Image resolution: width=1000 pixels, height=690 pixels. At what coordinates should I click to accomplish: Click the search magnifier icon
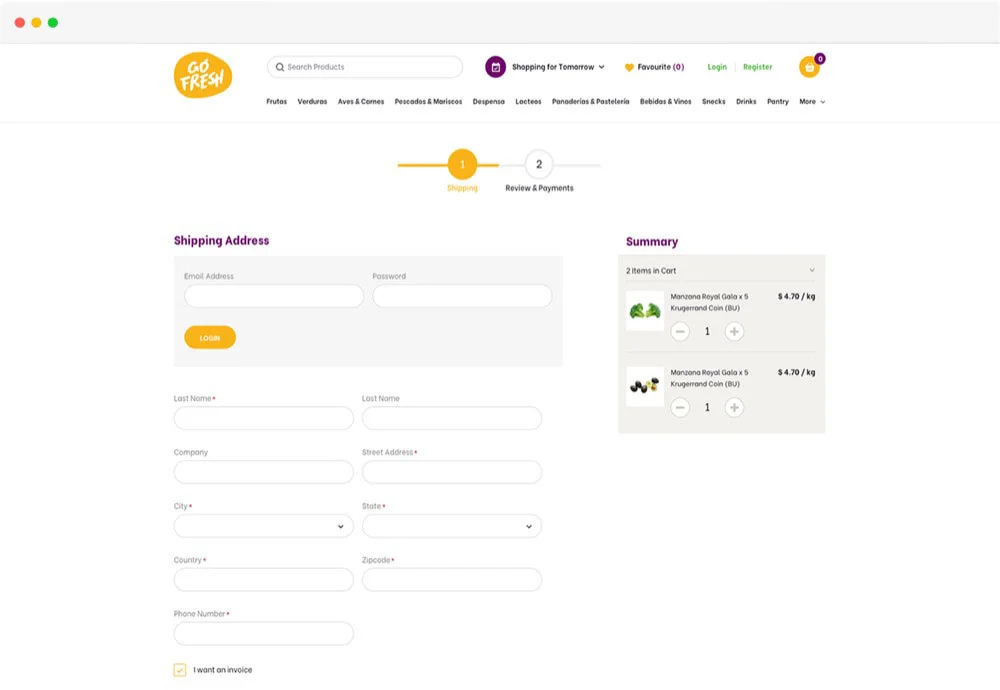pyautogui.click(x=280, y=67)
